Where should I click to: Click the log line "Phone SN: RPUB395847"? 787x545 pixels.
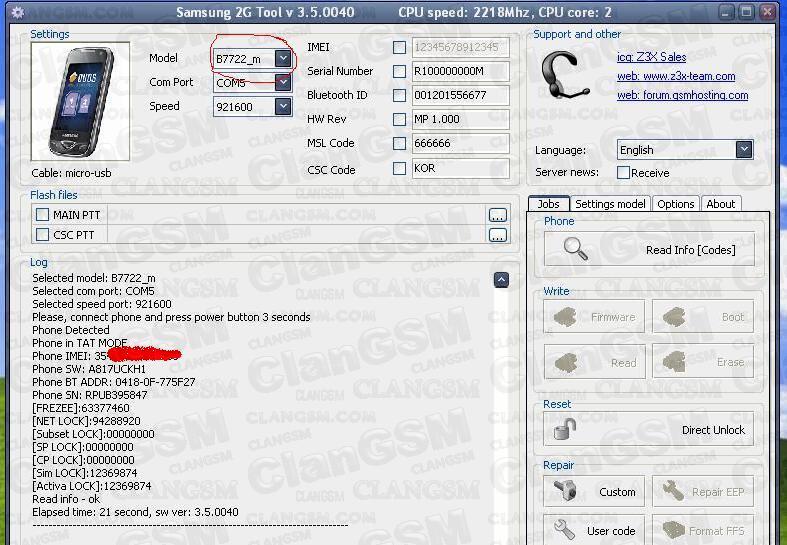pyautogui.click(x=90, y=395)
